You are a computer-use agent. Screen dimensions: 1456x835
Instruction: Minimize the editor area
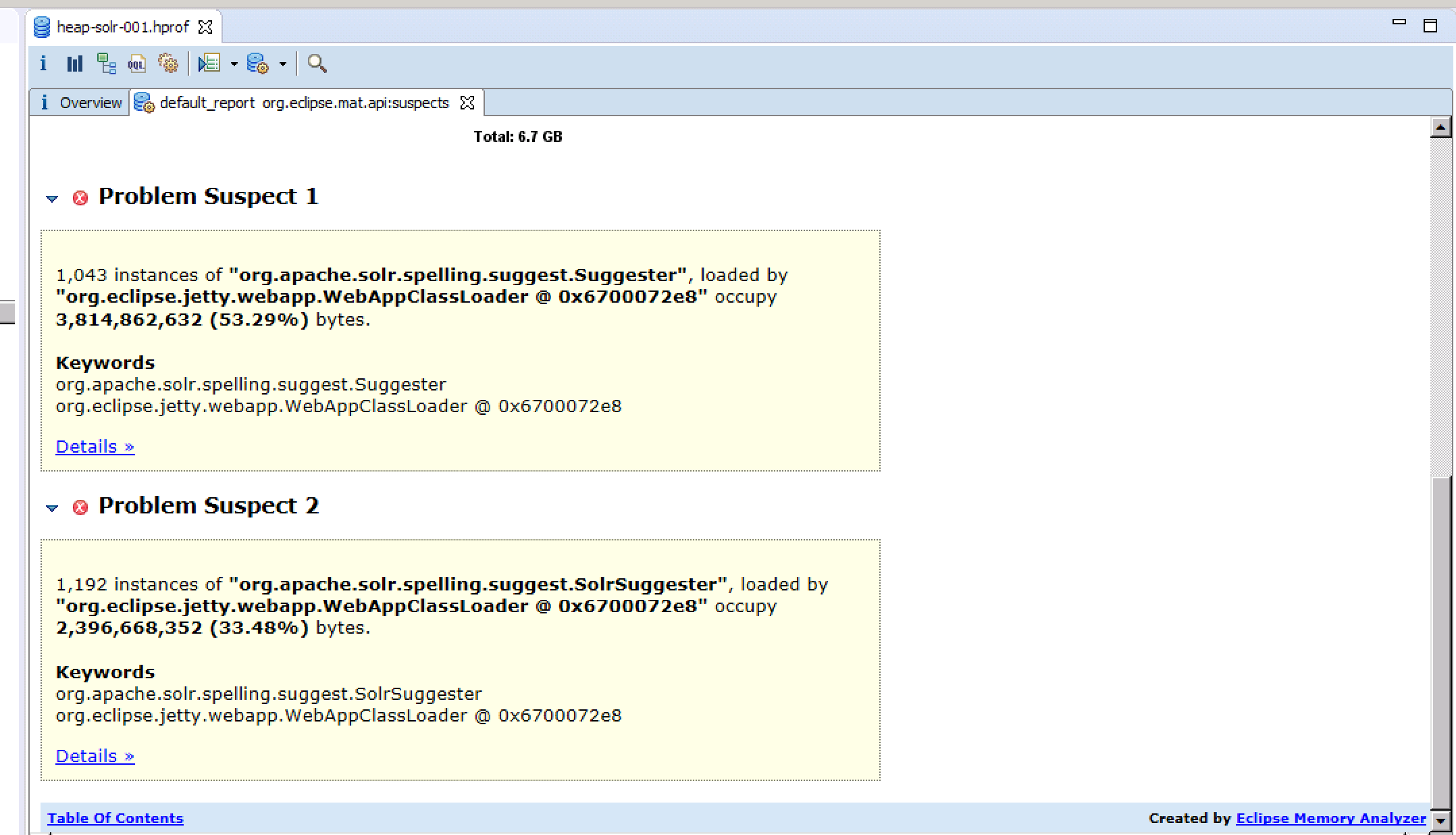(x=1399, y=23)
